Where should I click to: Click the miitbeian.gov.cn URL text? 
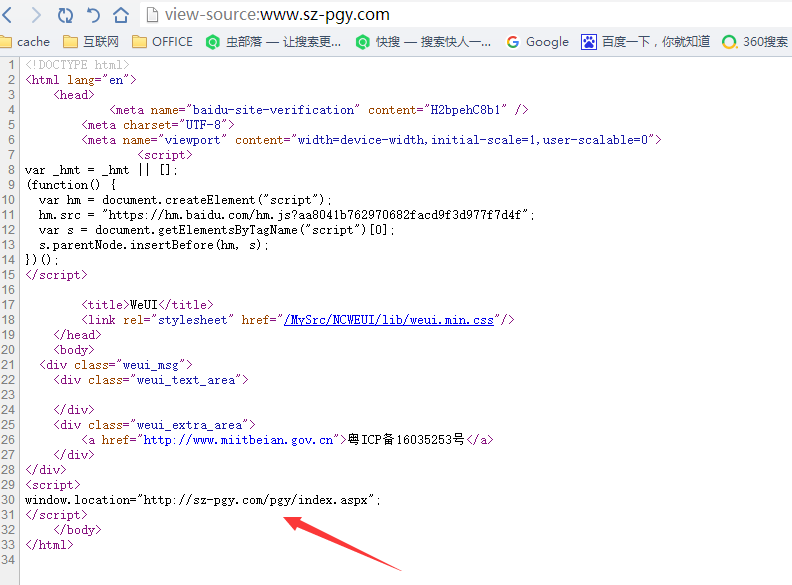tap(238, 440)
